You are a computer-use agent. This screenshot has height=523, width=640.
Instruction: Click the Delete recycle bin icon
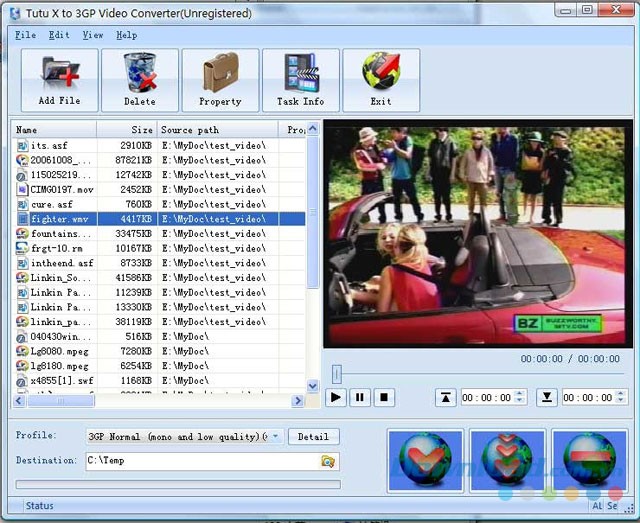[140, 73]
